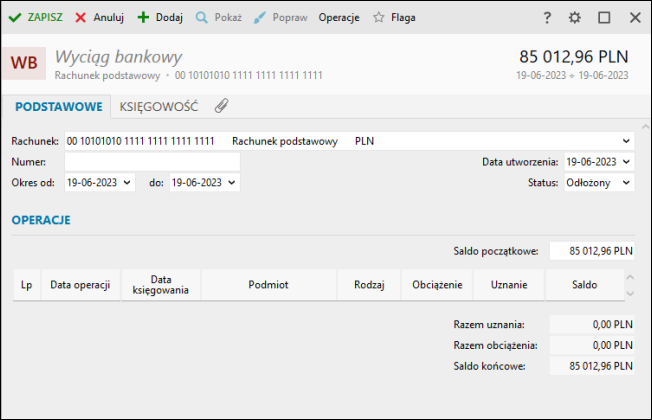Open settings with the gear icon
The width and height of the screenshot is (652, 420).
pos(575,17)
